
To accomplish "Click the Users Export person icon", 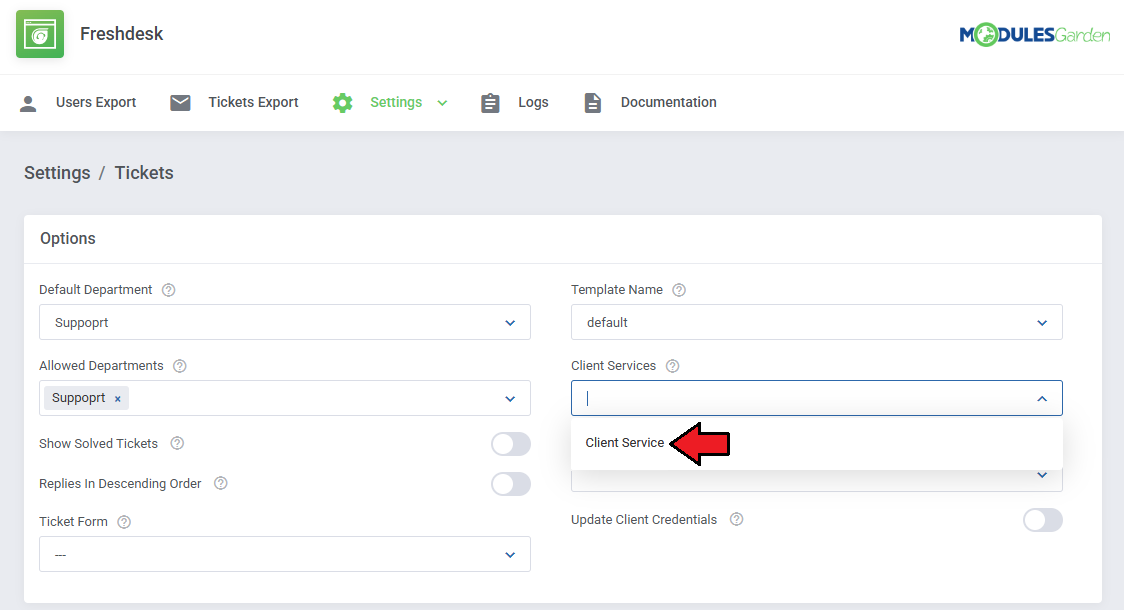I will coord(28,103).
